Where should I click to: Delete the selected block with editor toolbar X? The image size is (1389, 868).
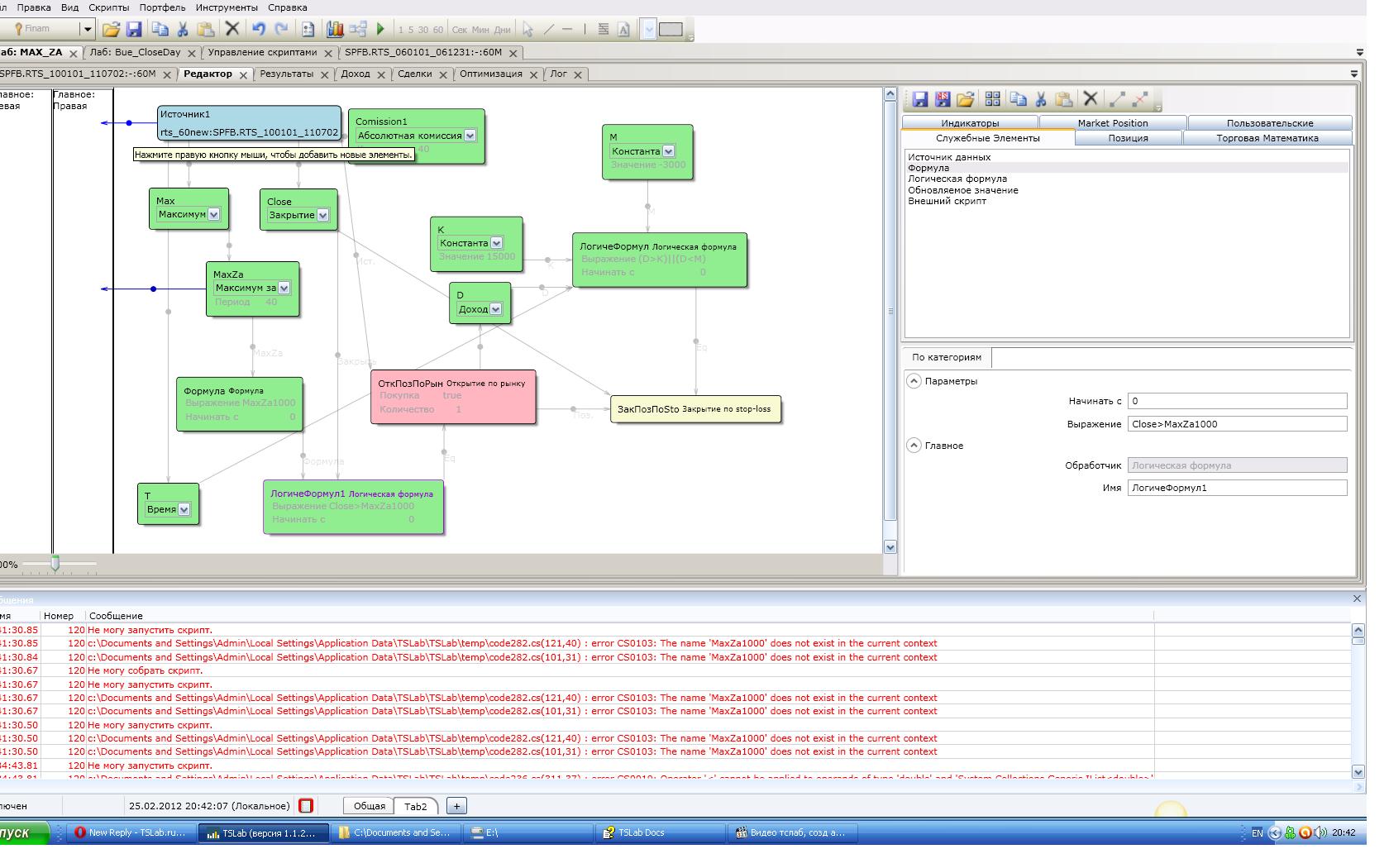1091,99
